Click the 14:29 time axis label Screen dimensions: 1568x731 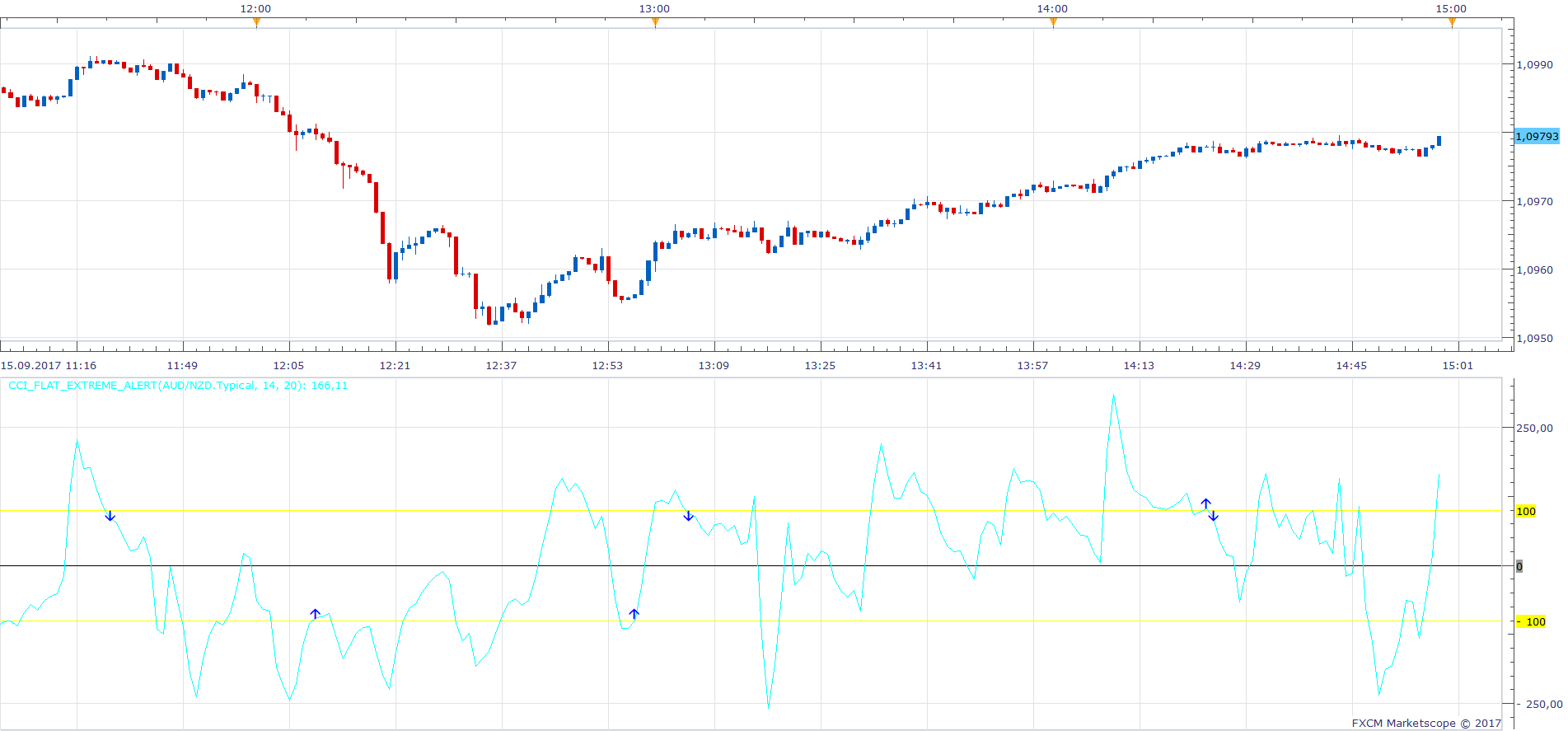click(x=1245, y=365)
